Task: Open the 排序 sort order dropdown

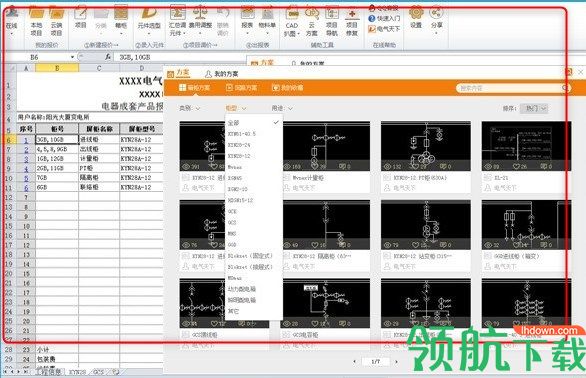Action: 534,108
